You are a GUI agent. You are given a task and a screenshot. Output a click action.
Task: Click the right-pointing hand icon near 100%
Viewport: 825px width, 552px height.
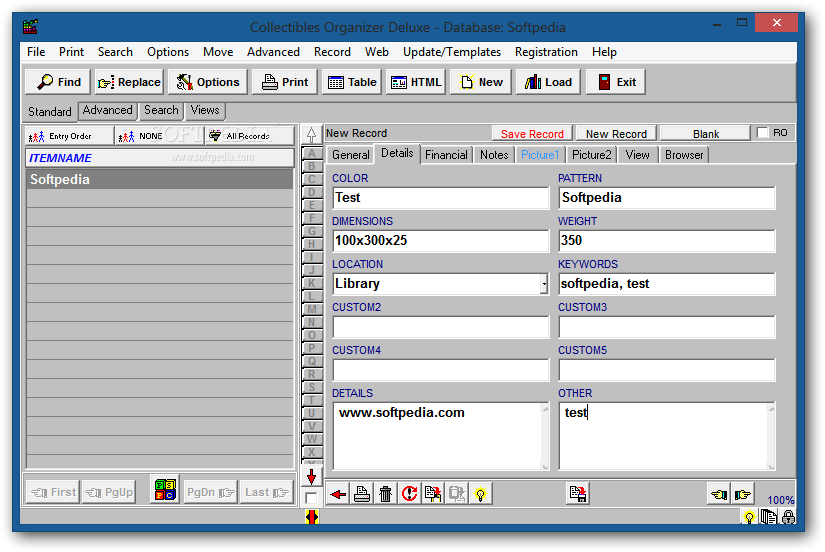tap(742, 494)
